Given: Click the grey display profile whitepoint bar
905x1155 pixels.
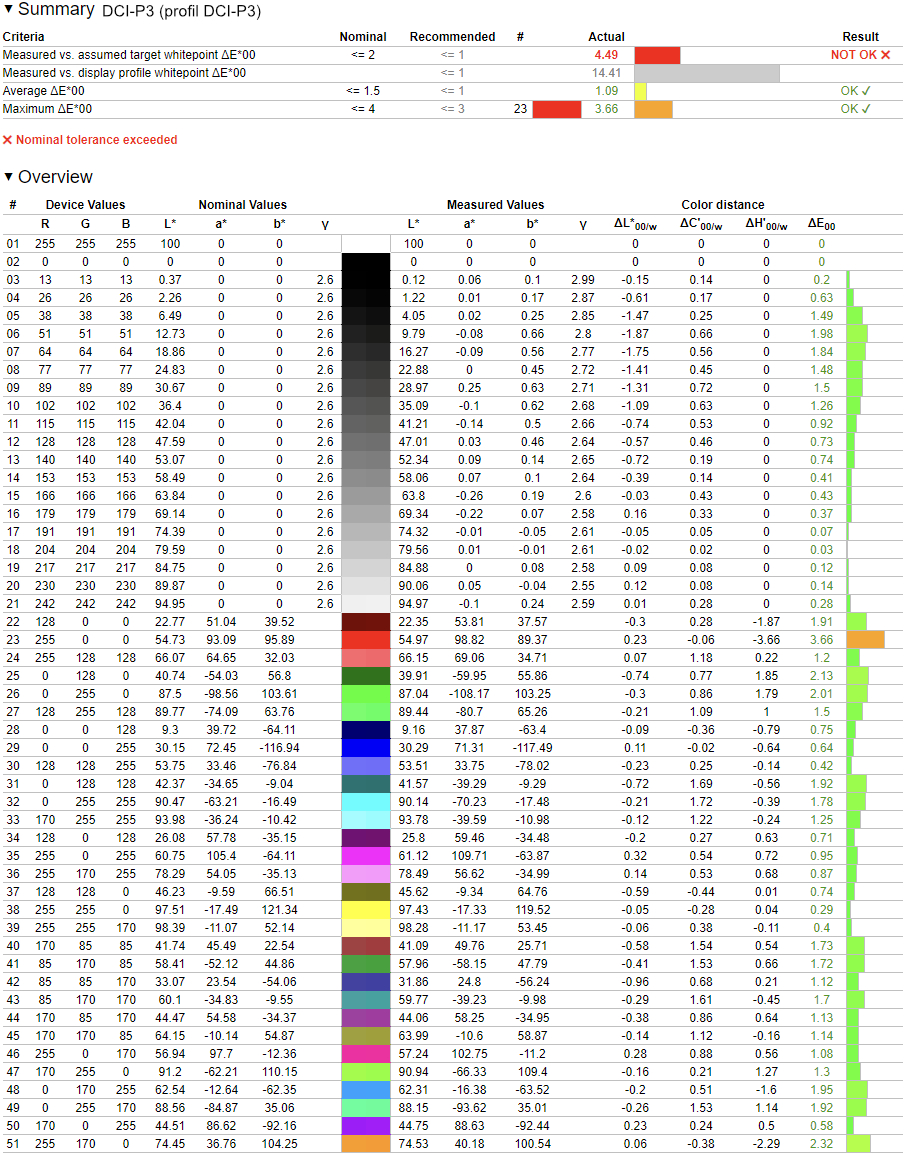Looking at the screenshot, I should pyautogui.click(x=707, y=73).
